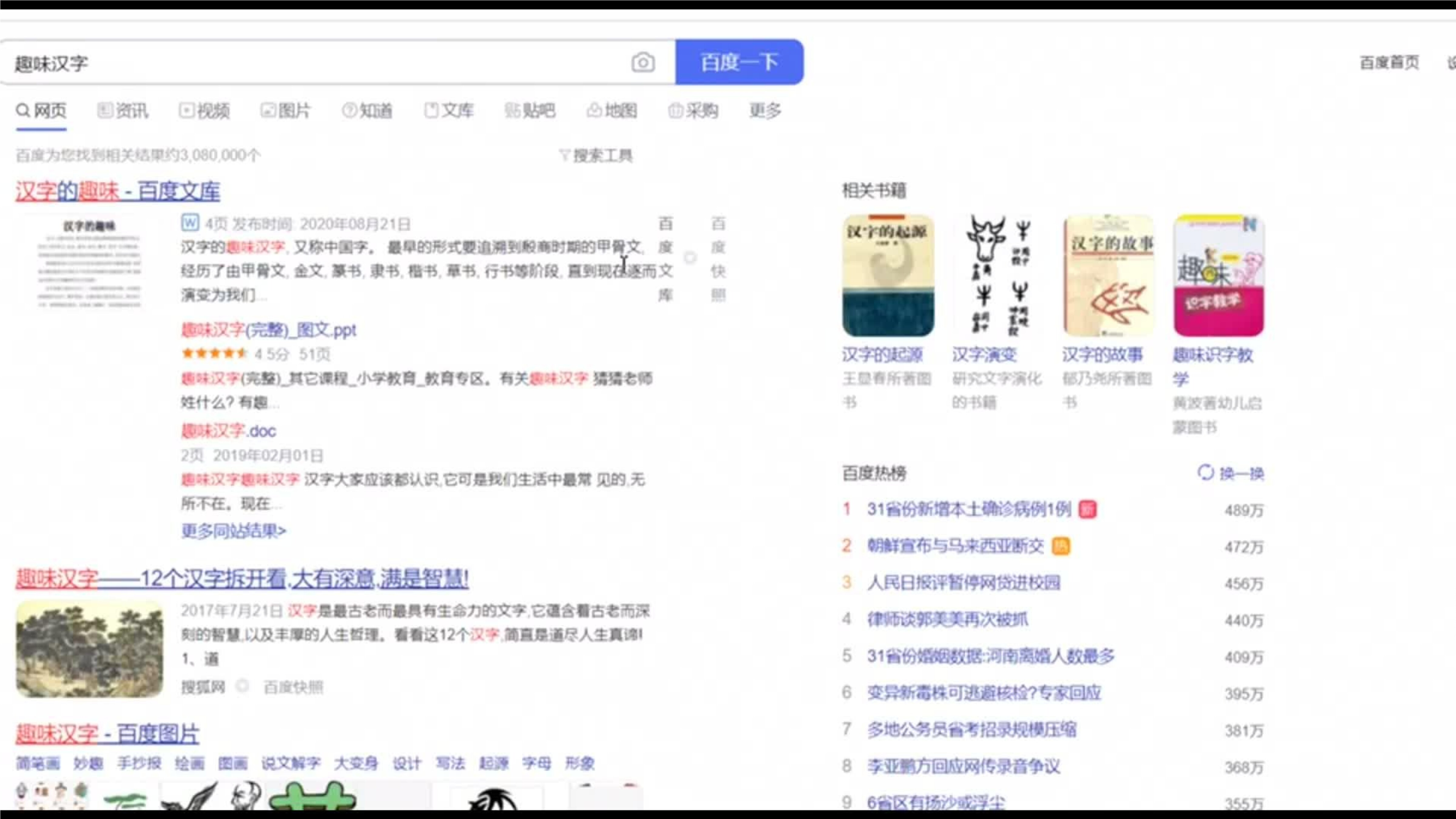Switch to the 资讯 tab
Screen dimensions: 1456x819
coord(123,111)
